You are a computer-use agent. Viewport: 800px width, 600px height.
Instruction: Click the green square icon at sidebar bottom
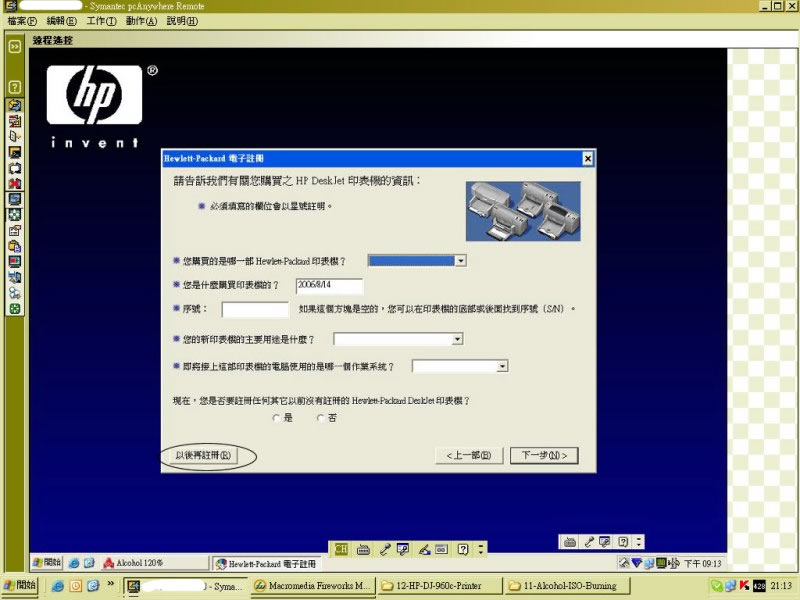pos(15,309)
